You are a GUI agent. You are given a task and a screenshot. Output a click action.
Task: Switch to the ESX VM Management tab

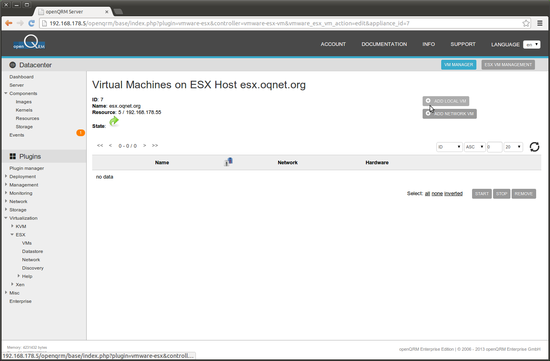[508, 65]
